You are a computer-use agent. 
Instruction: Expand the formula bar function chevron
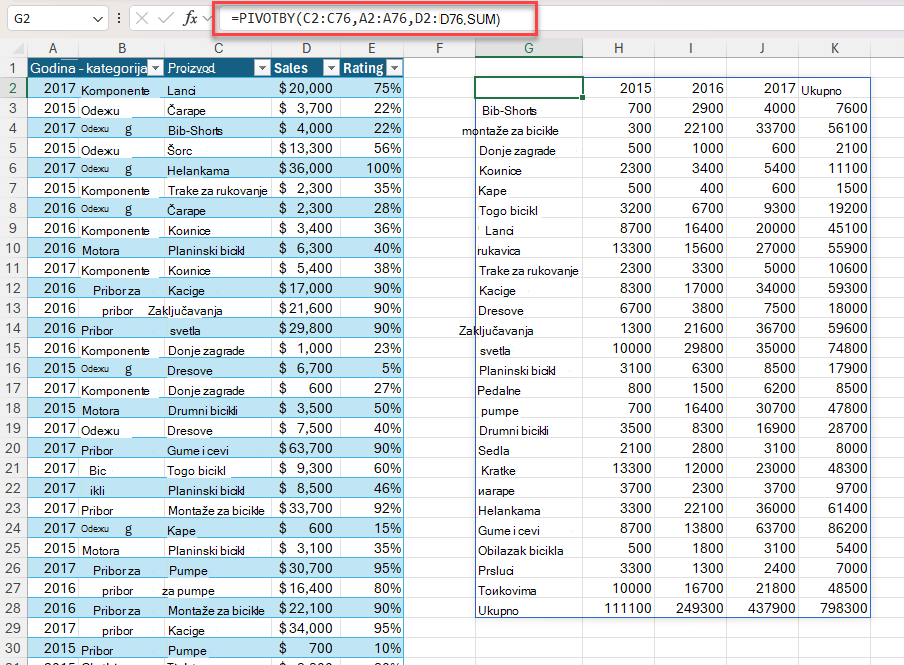coord(208,19)
